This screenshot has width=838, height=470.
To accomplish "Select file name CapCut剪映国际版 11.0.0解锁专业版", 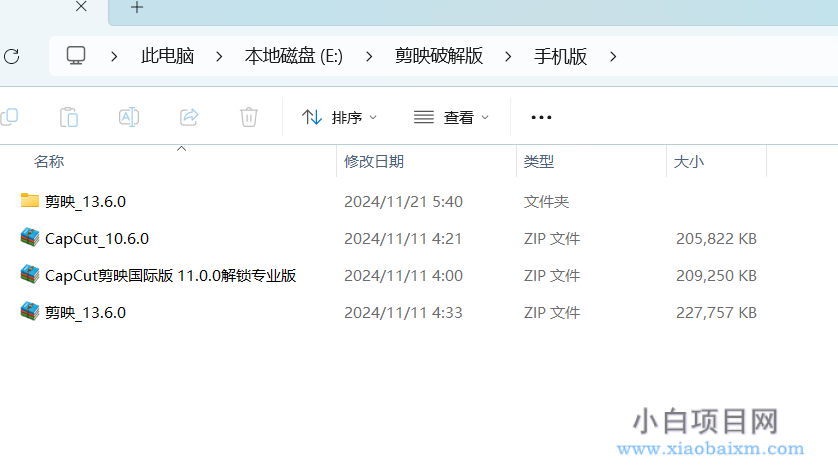I will coord(170,275).
